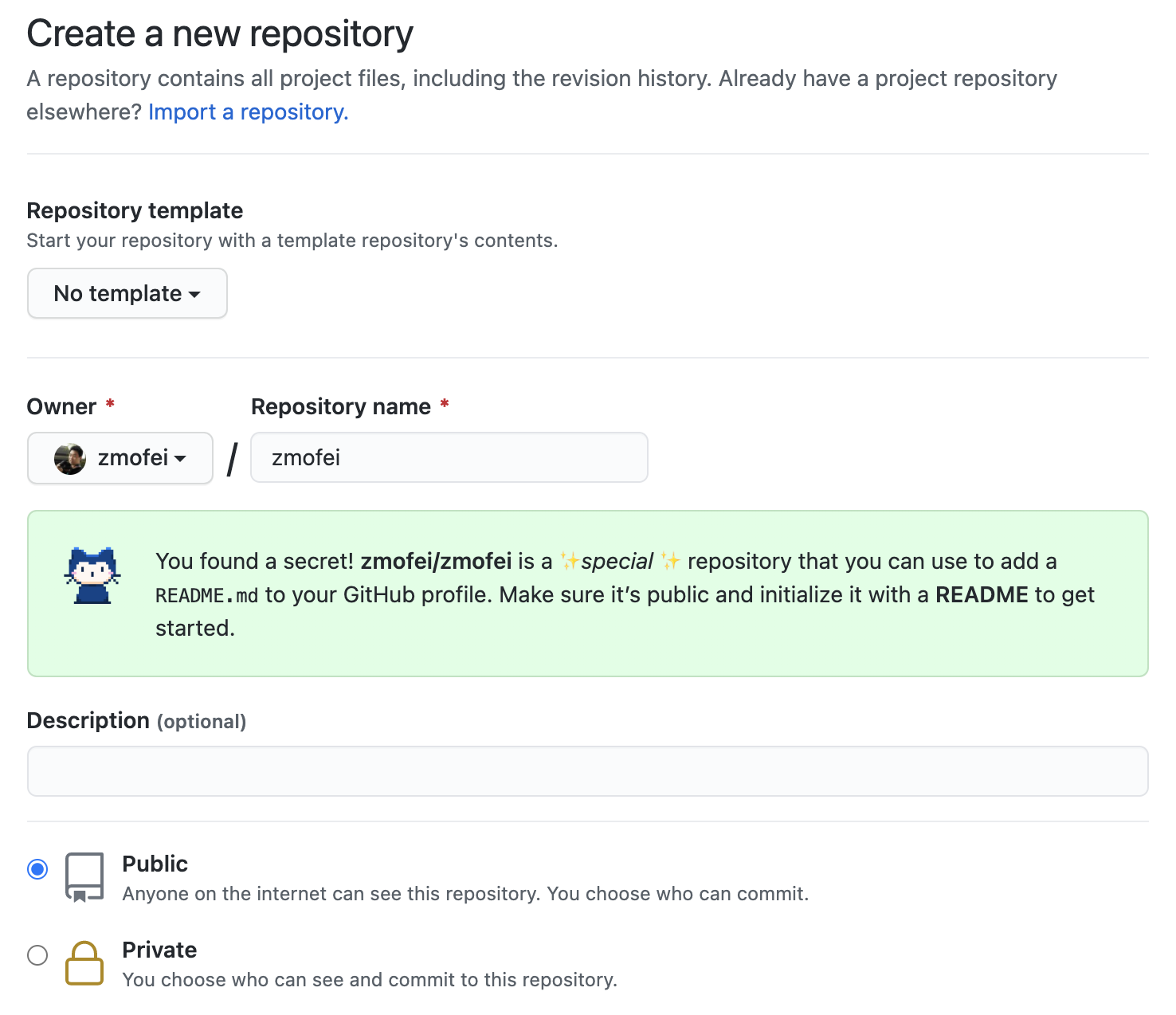Click 'You choose who can see and commit' text
The width and height of the screenshot is (1176, 1015).
(370, 980)
